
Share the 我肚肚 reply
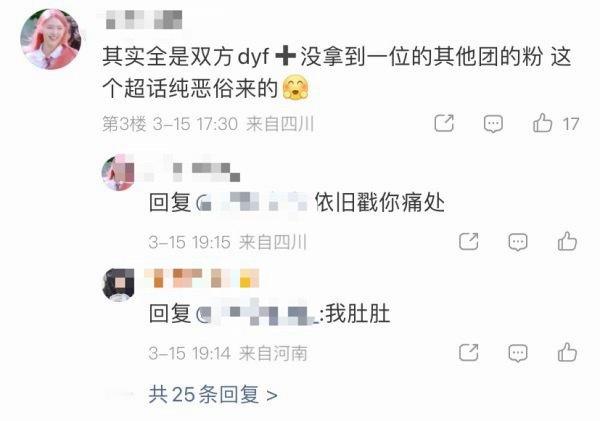[469, 352]
